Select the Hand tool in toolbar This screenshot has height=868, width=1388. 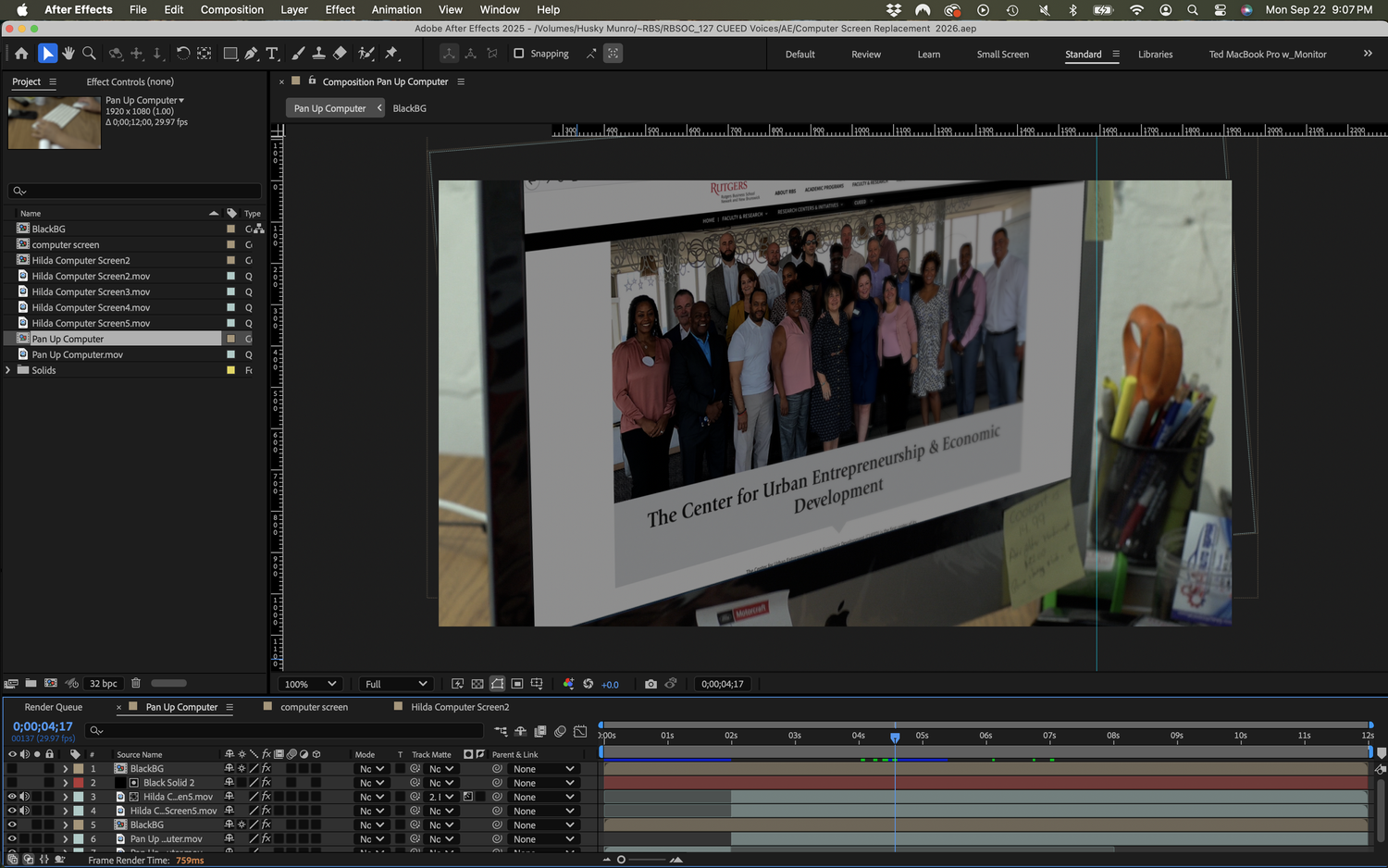(68, 54)
